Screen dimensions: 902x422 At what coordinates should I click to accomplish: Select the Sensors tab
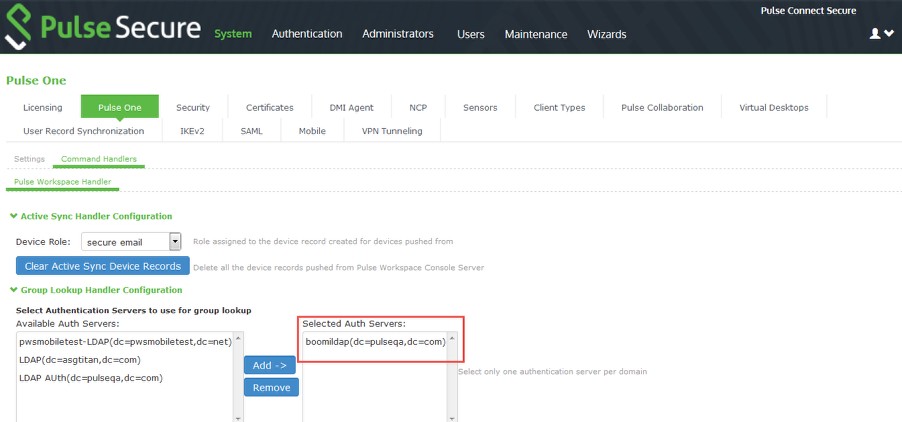(x=480, y=108)
